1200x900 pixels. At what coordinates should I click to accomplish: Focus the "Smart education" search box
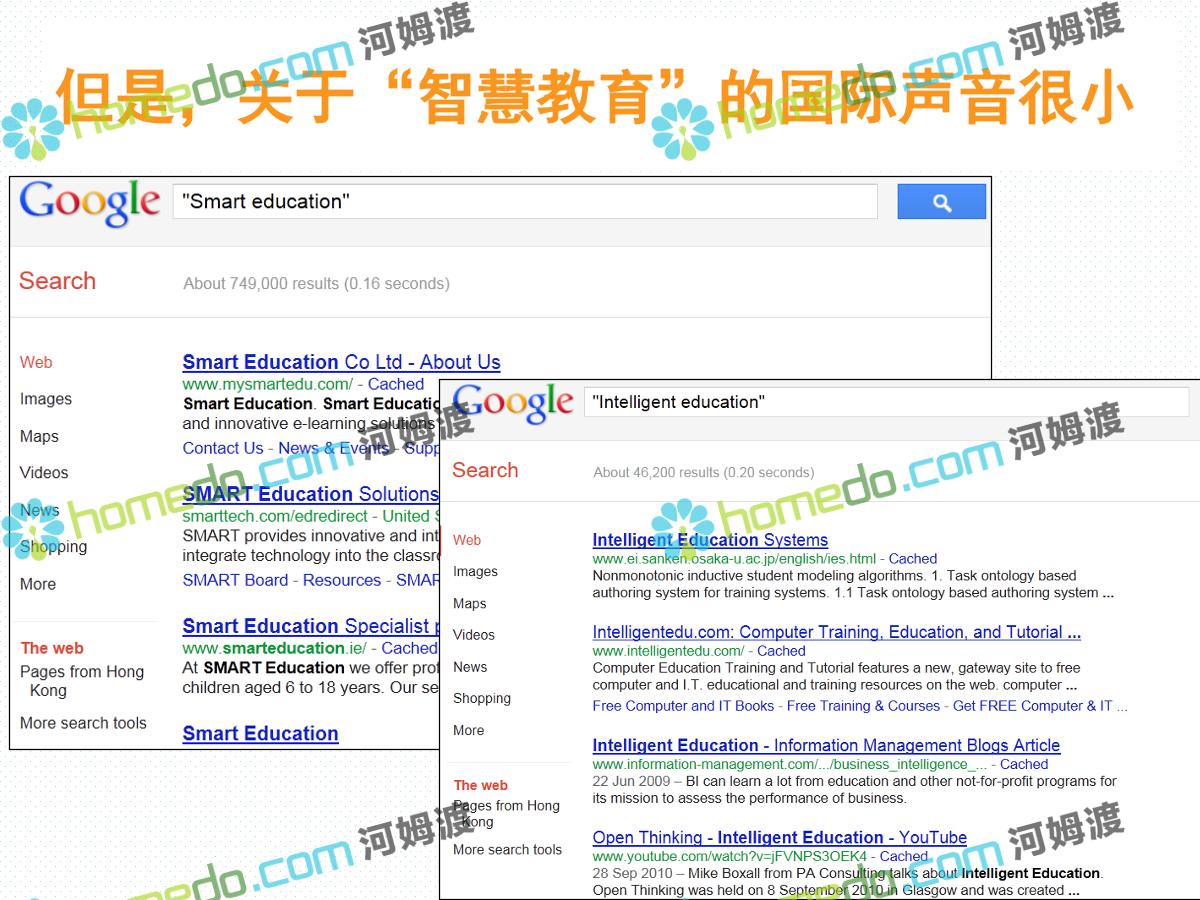pyautogui.click(x=525, y=202)
